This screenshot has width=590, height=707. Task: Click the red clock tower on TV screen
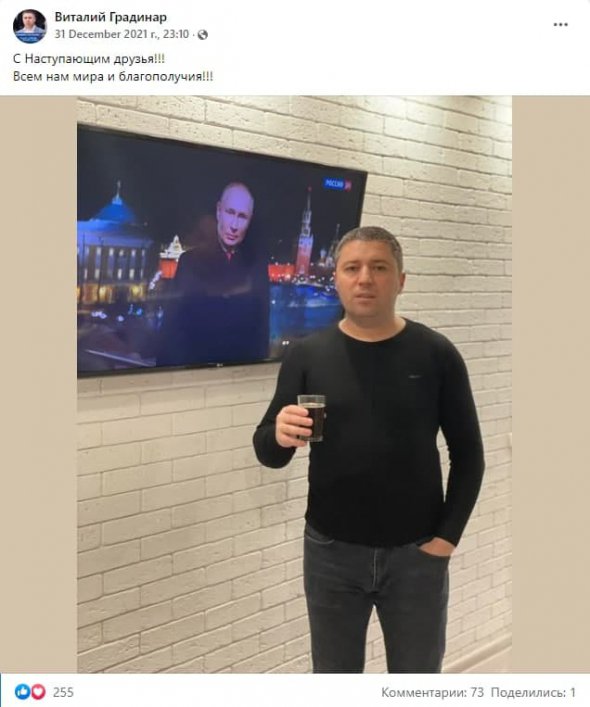click(x=306, y=232)
